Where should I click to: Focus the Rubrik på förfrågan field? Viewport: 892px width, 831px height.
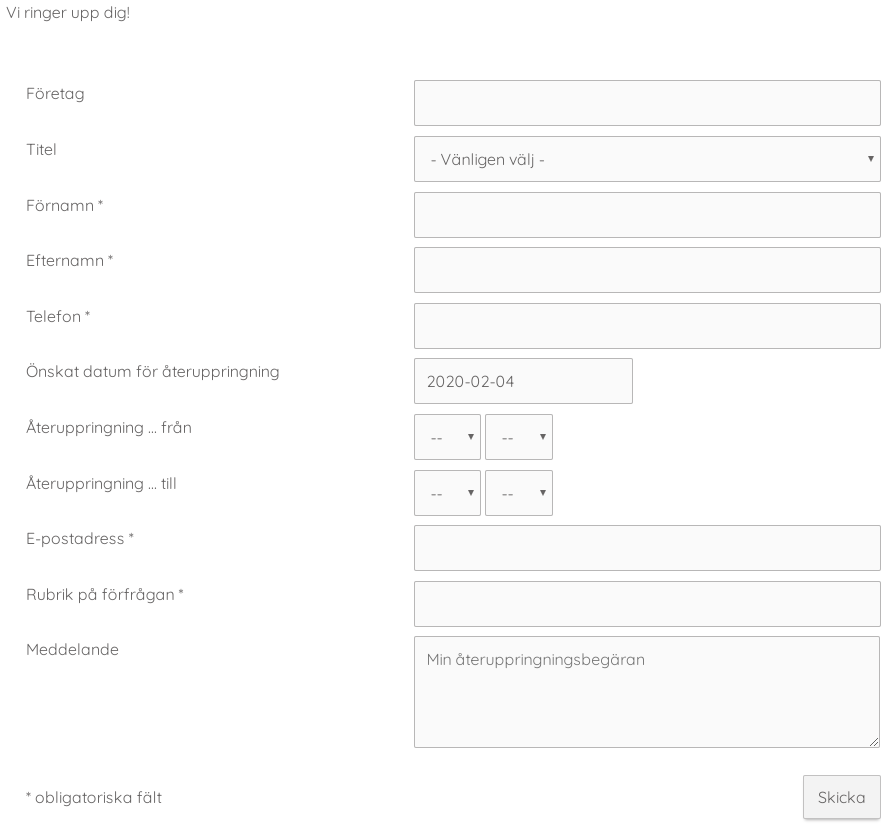(647, 604)
